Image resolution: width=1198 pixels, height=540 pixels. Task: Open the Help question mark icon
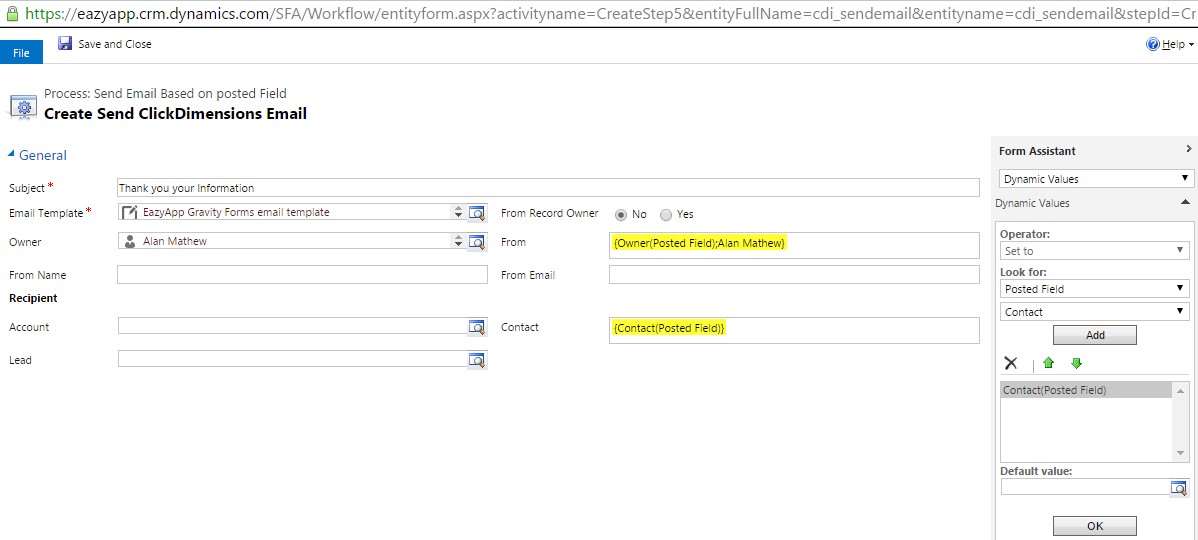click(x=1153, y=45)
